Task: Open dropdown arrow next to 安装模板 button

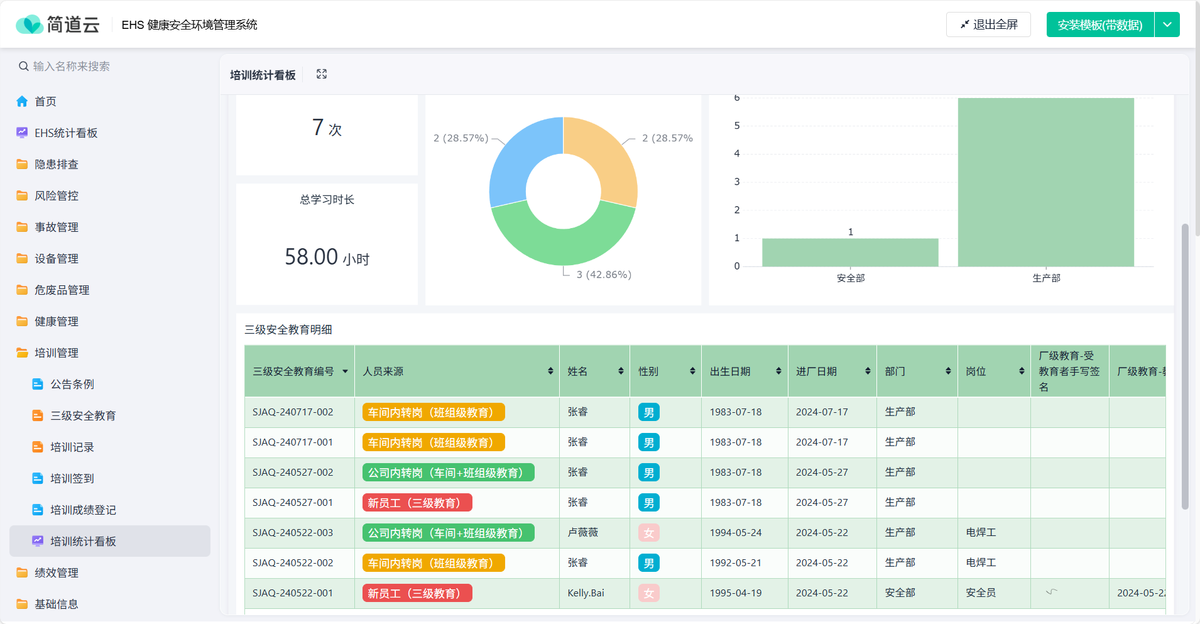Action: point(1167,25)
